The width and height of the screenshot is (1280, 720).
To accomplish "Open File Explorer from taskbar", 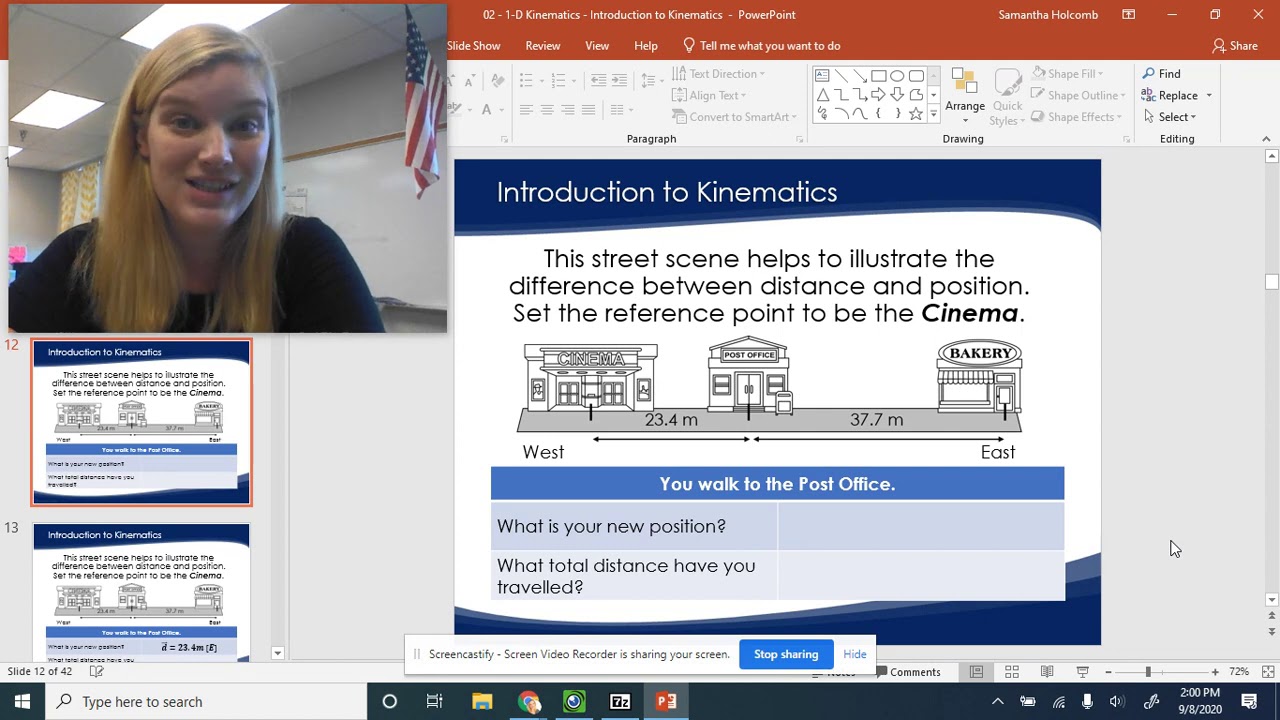I will (x=482, y=702).
